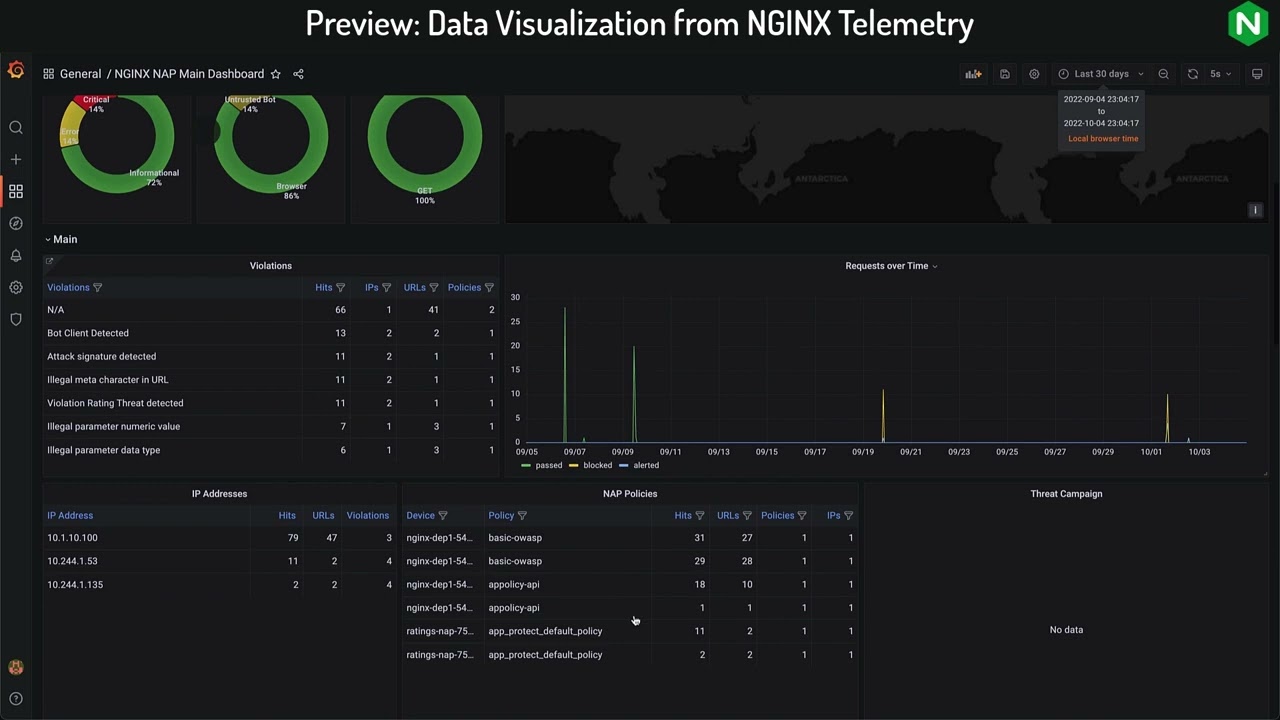The height and width of the screenshot is (720, 1280).
Task: Open the Dashboards grid icon in sidebar
Action: [16, 191]
